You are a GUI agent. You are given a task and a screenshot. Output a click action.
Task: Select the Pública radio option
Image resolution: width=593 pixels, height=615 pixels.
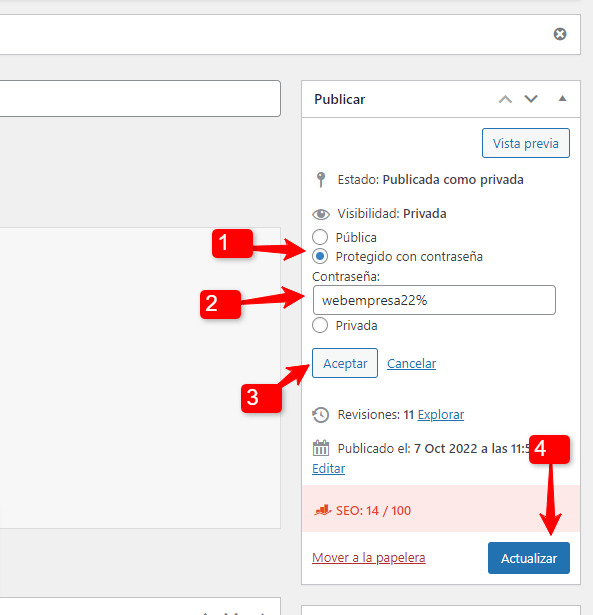tap(320, 237)
